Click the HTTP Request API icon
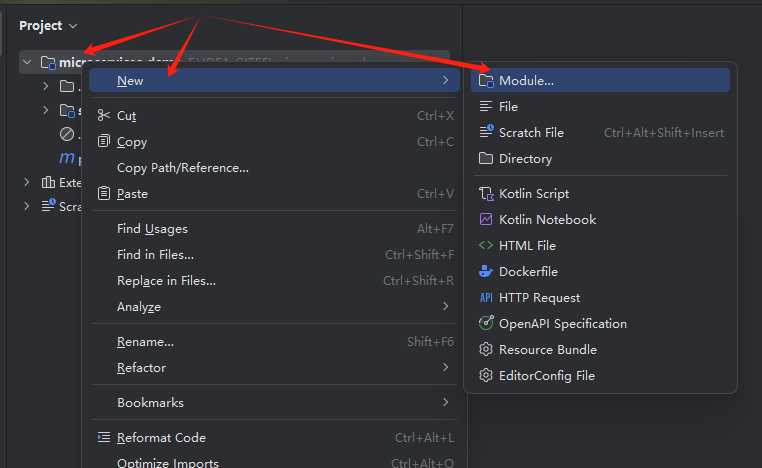 click(486, 298)
